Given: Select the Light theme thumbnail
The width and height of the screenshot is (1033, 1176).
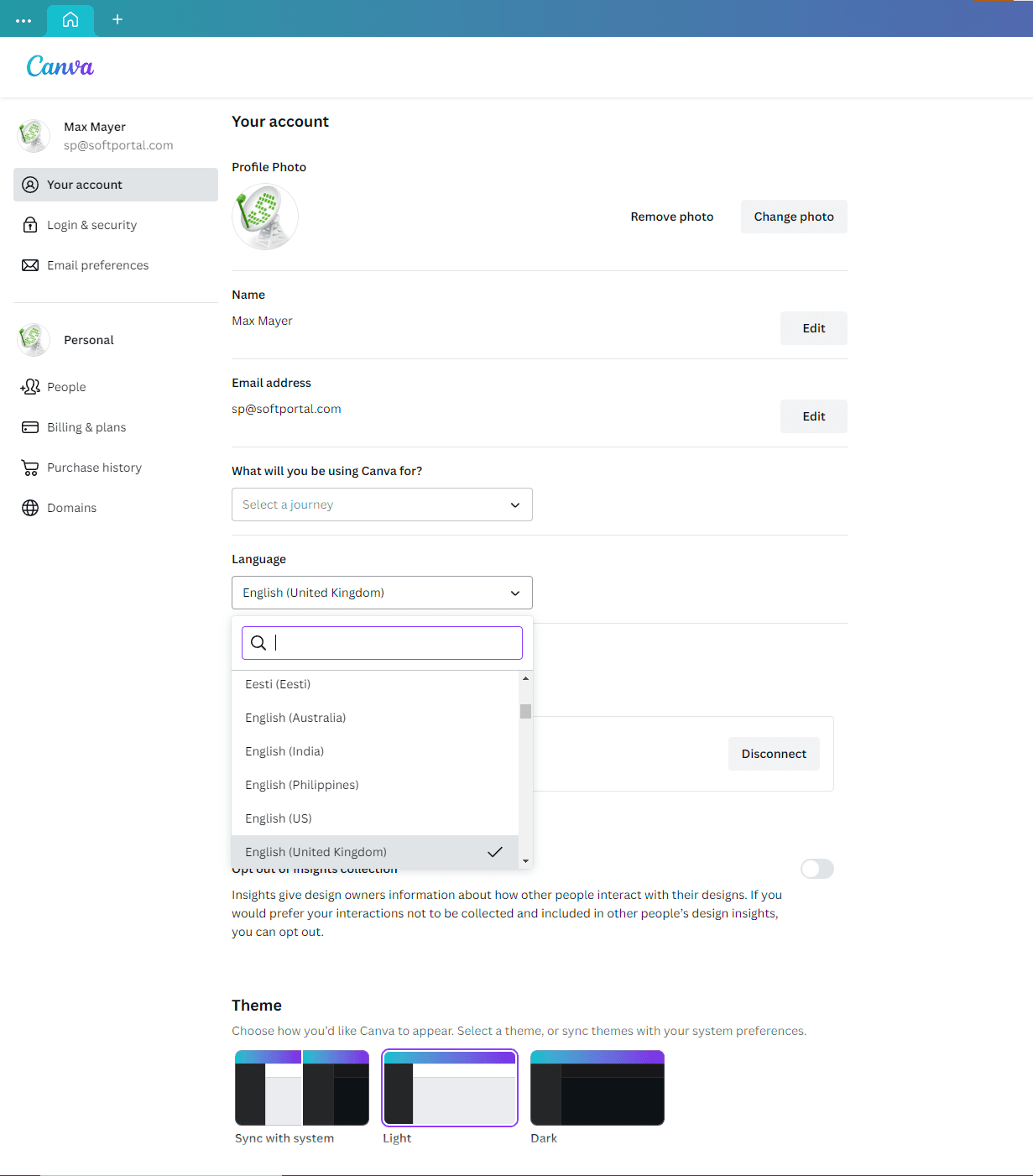Looking at the screenshot, I should [x=450, y=1088].
